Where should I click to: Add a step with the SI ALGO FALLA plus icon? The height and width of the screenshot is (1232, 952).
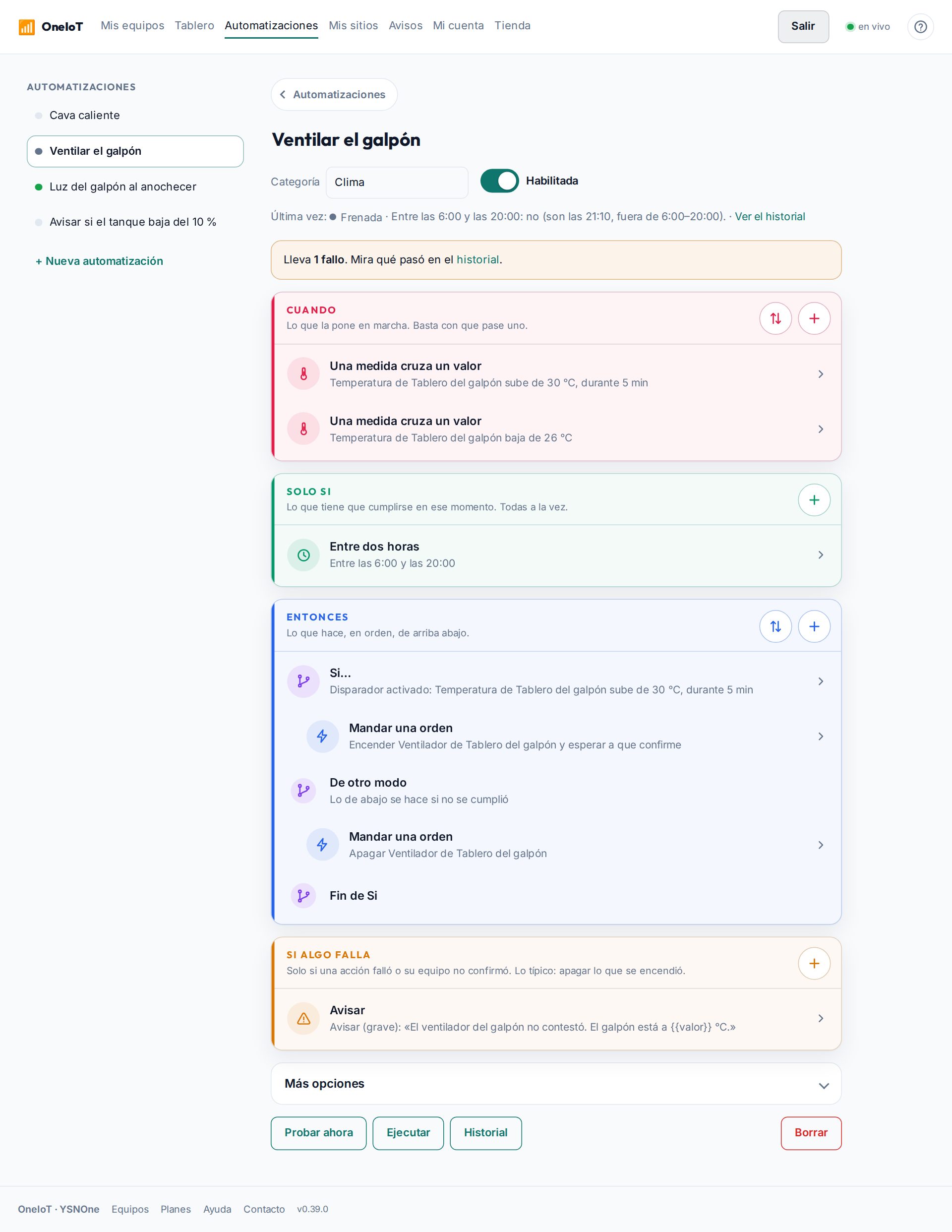[814, 964]
